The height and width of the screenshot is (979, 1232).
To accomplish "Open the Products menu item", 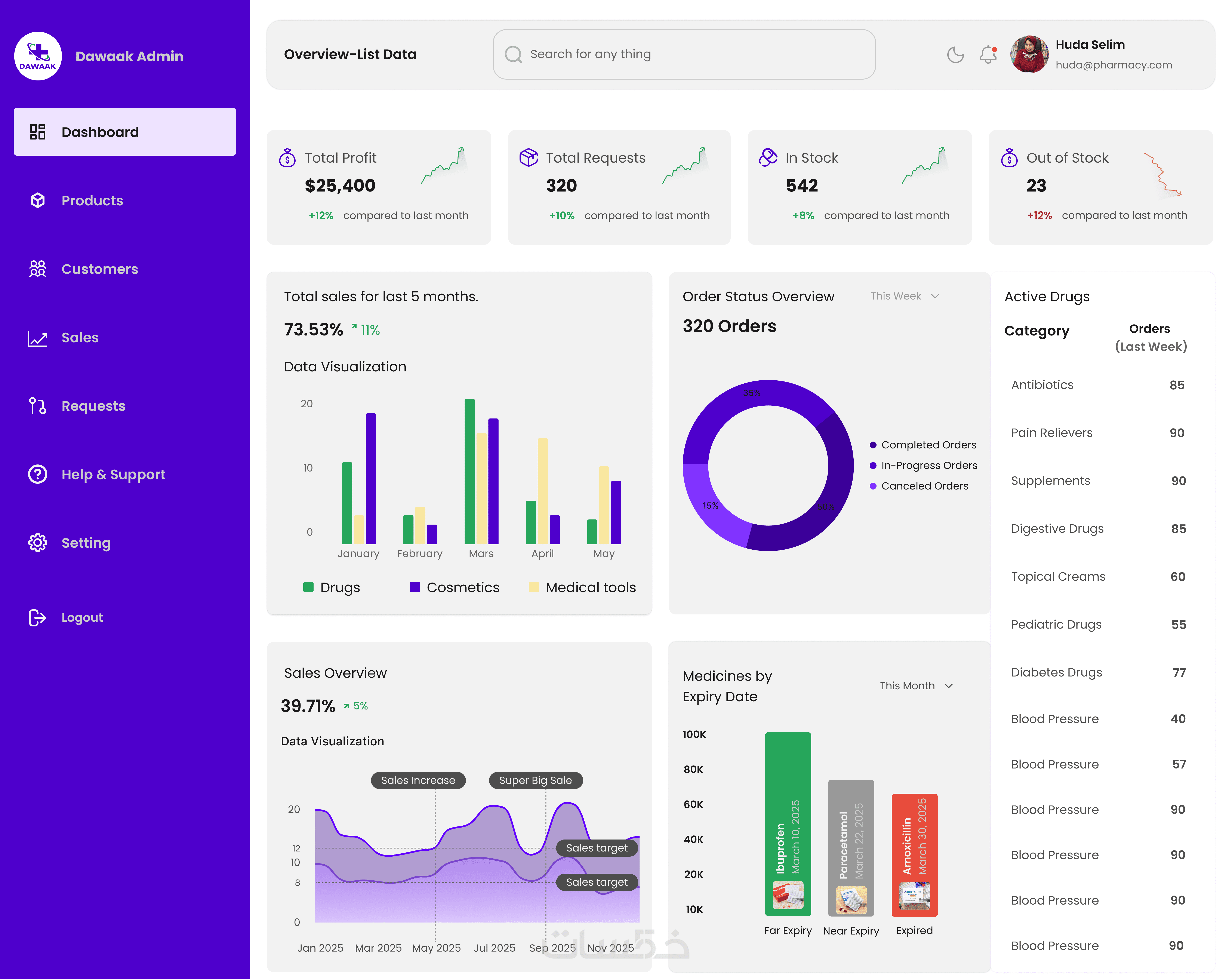I will tap(92, 201).
